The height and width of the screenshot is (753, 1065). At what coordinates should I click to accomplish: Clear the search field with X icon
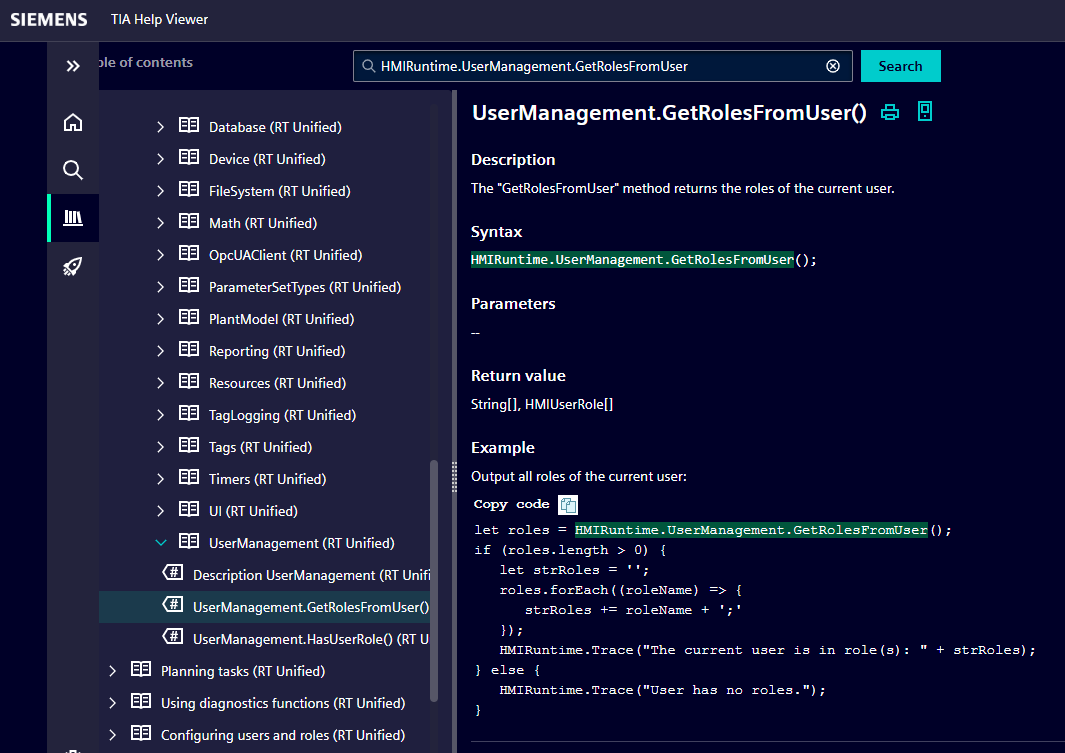click(x=832, y=66)
